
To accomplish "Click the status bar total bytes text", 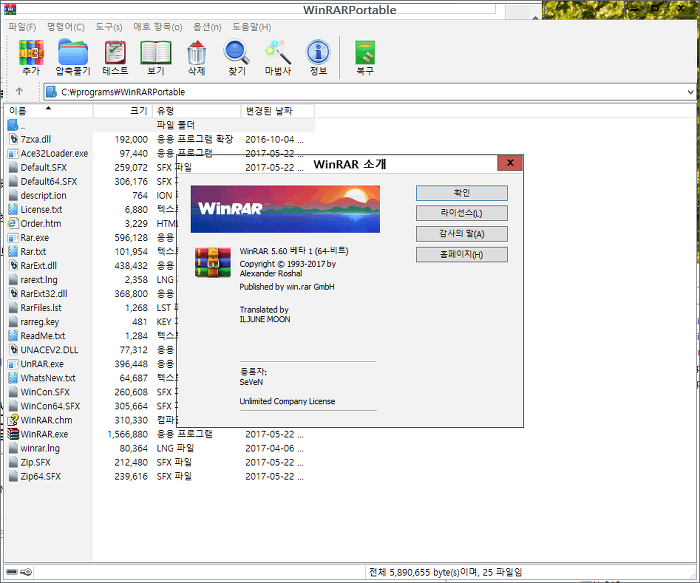I will coord(445,572).
